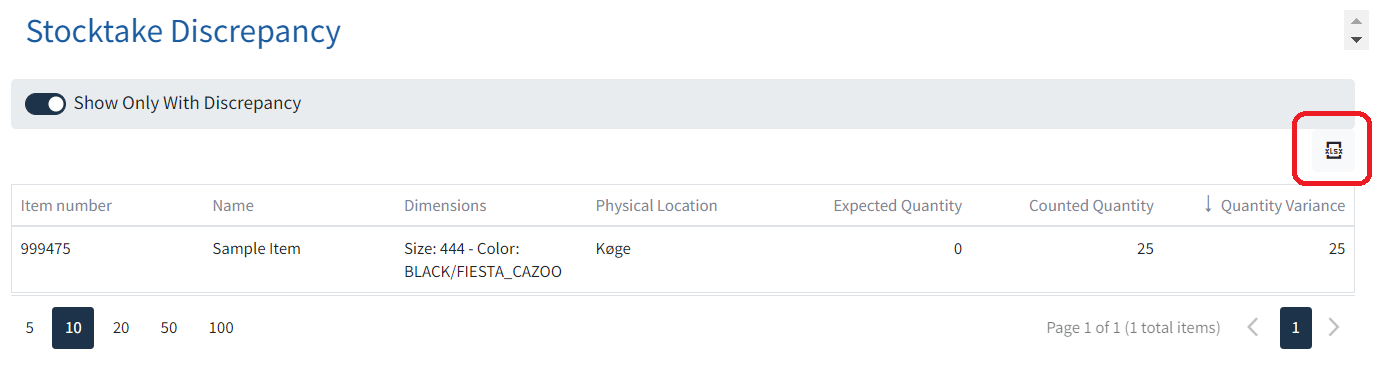Click the scroll down arrow at top right
The image size is (1388, 374).
tap(1356, 40)
